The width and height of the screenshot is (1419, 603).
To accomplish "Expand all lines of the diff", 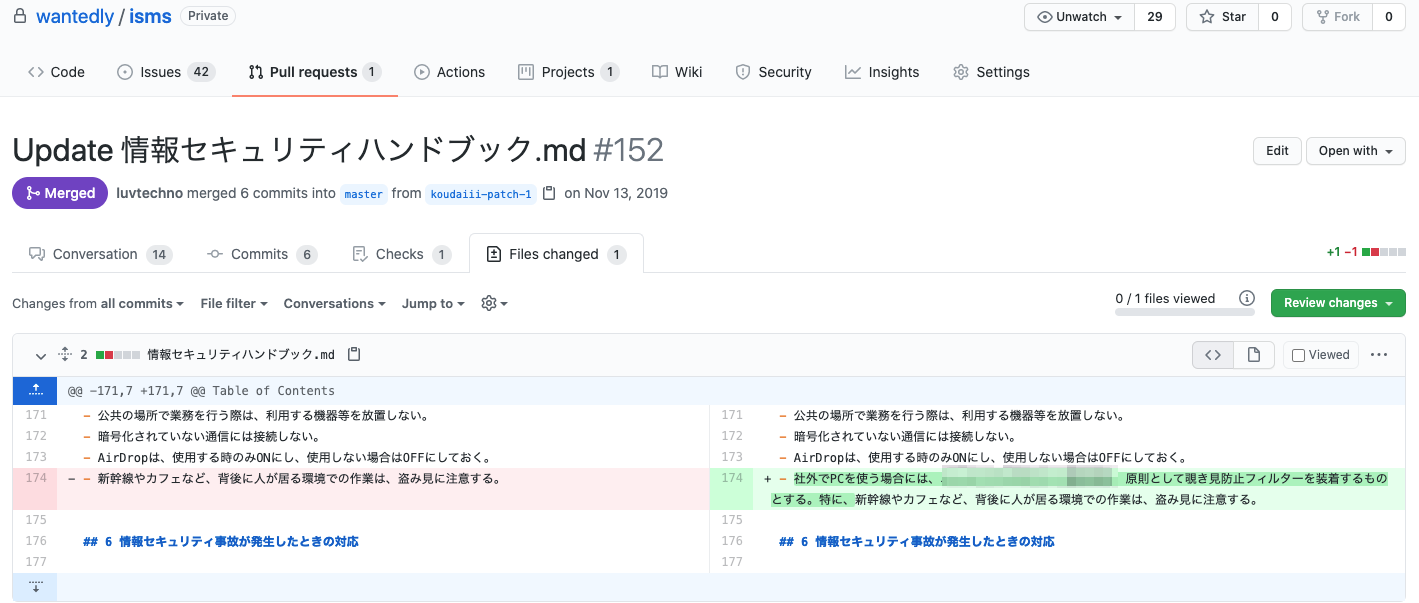I will click(x=65, y=354).
